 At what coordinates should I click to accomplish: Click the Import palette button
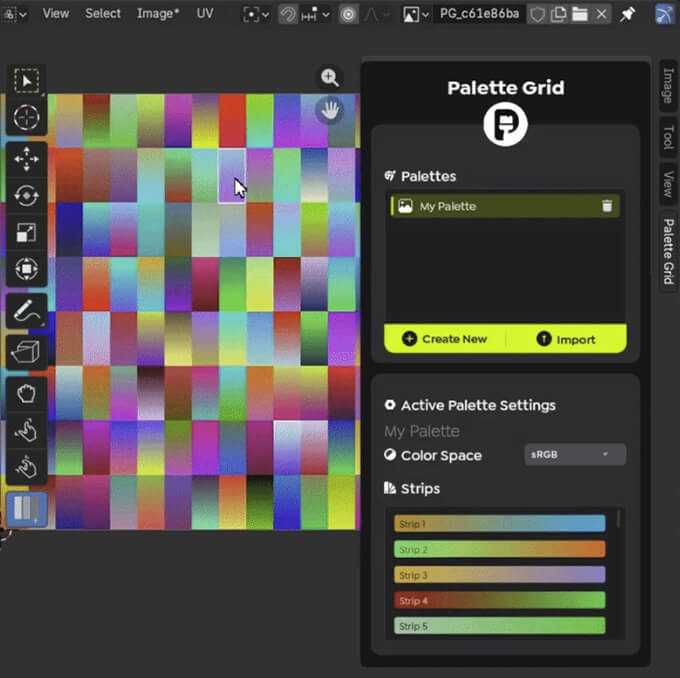click(x=566, y=339)
